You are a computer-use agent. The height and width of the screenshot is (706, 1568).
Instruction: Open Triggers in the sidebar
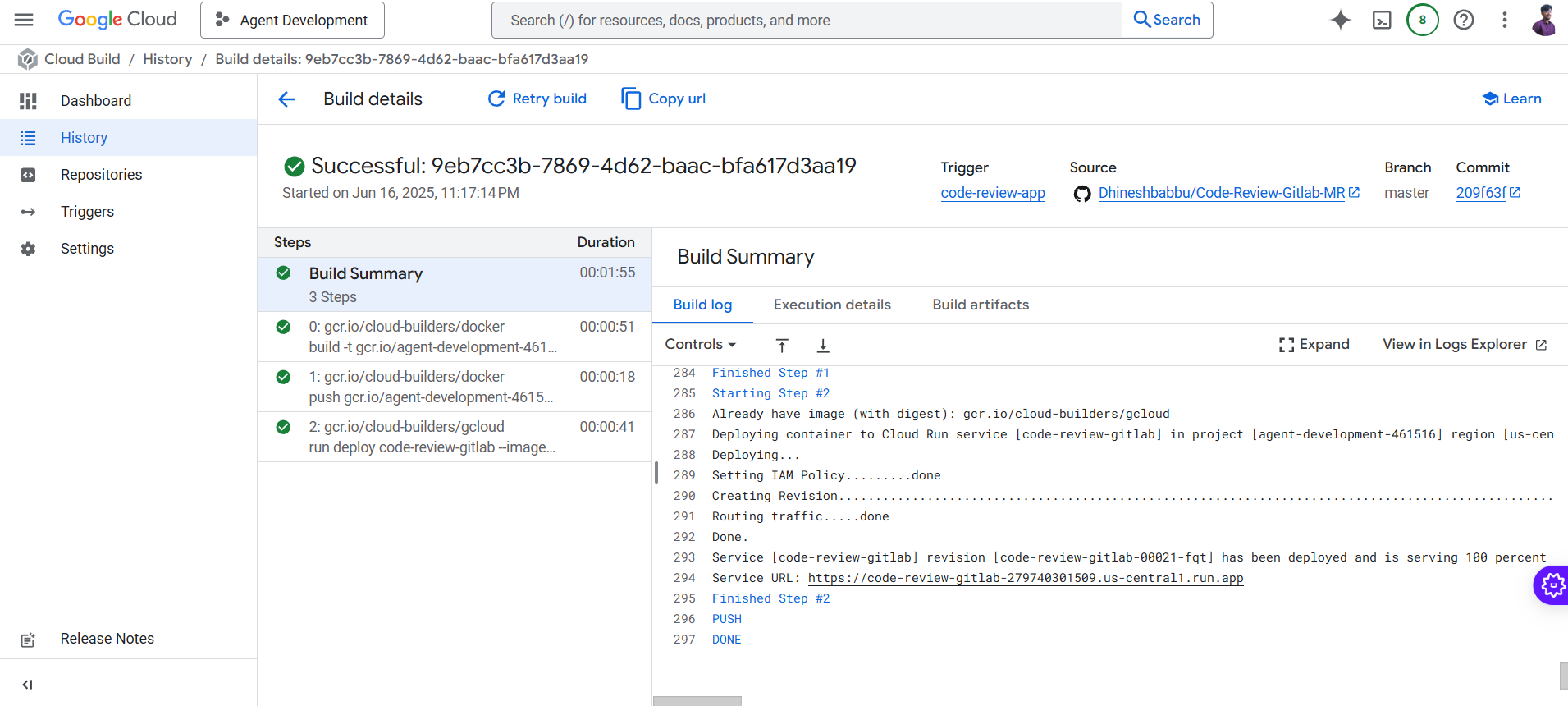click(128, 212)
